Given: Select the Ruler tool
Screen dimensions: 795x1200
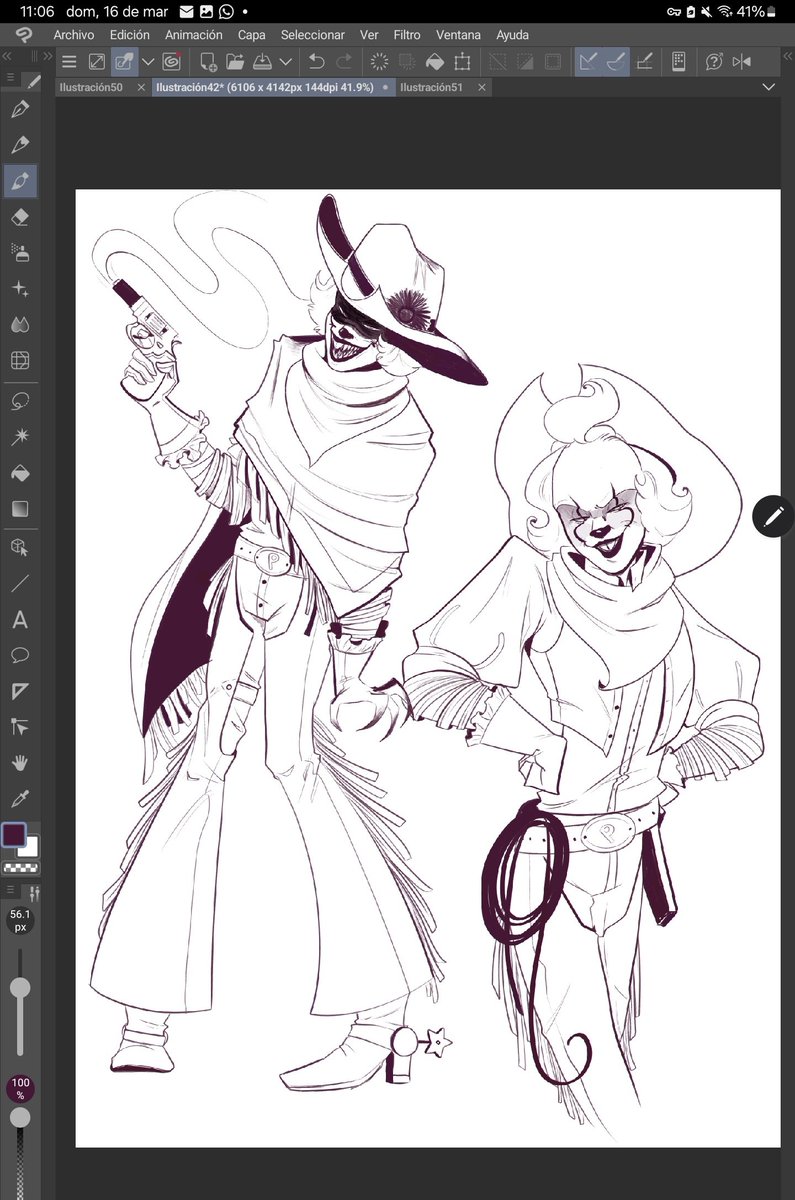Looking at the screenshot, I should [20, 692].
